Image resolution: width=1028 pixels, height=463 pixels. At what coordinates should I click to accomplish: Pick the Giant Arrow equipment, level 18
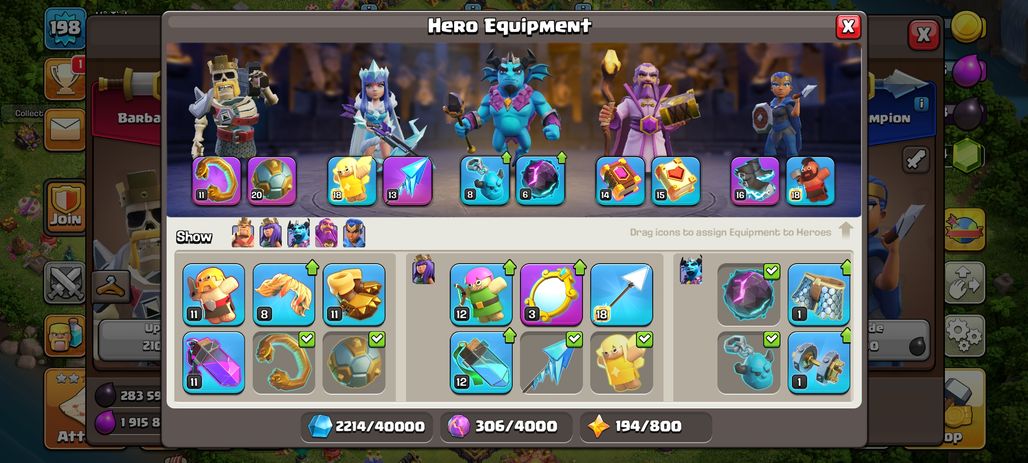coord(622,294)
